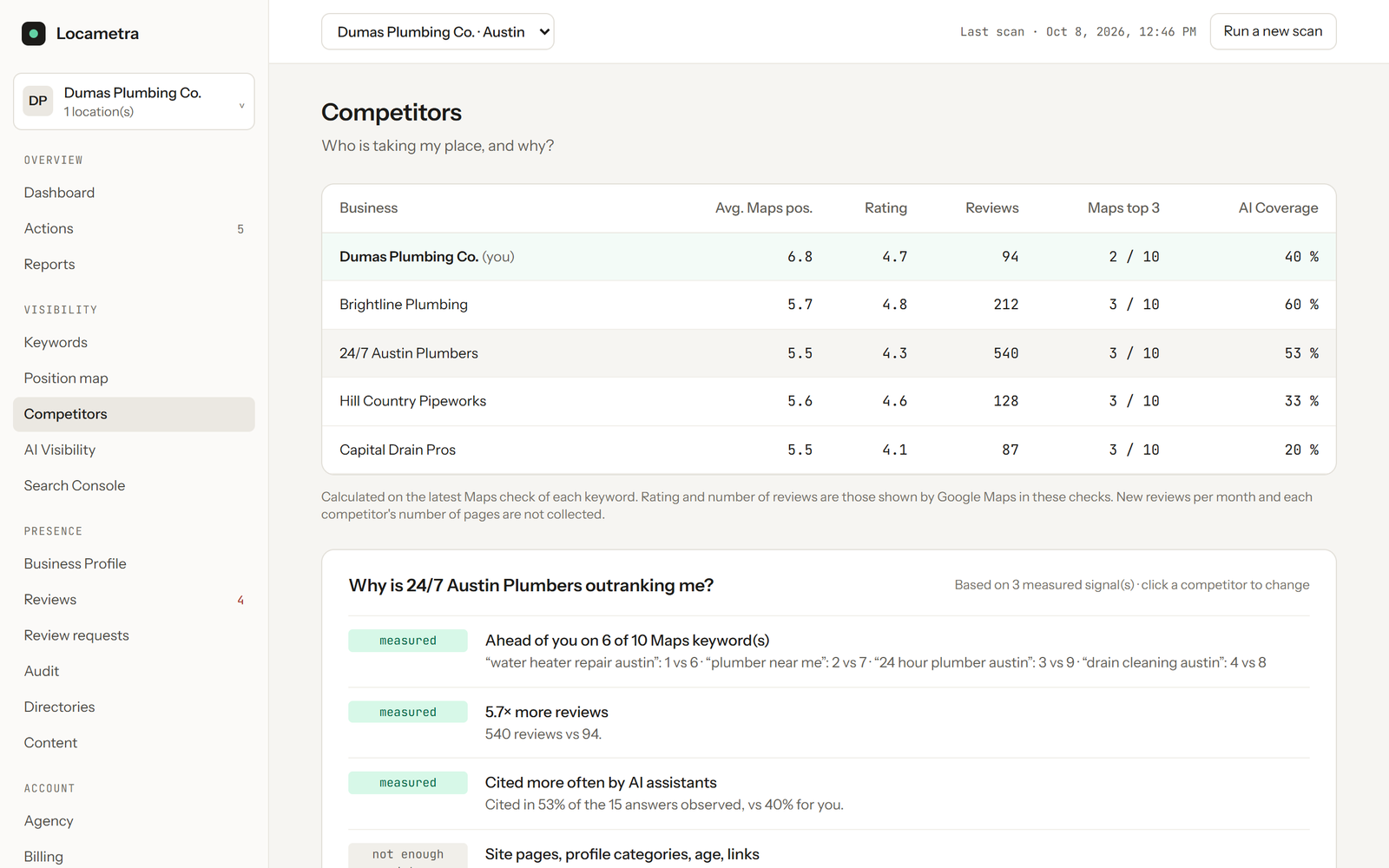Click the Avg. Maps pos. column header

763,207
